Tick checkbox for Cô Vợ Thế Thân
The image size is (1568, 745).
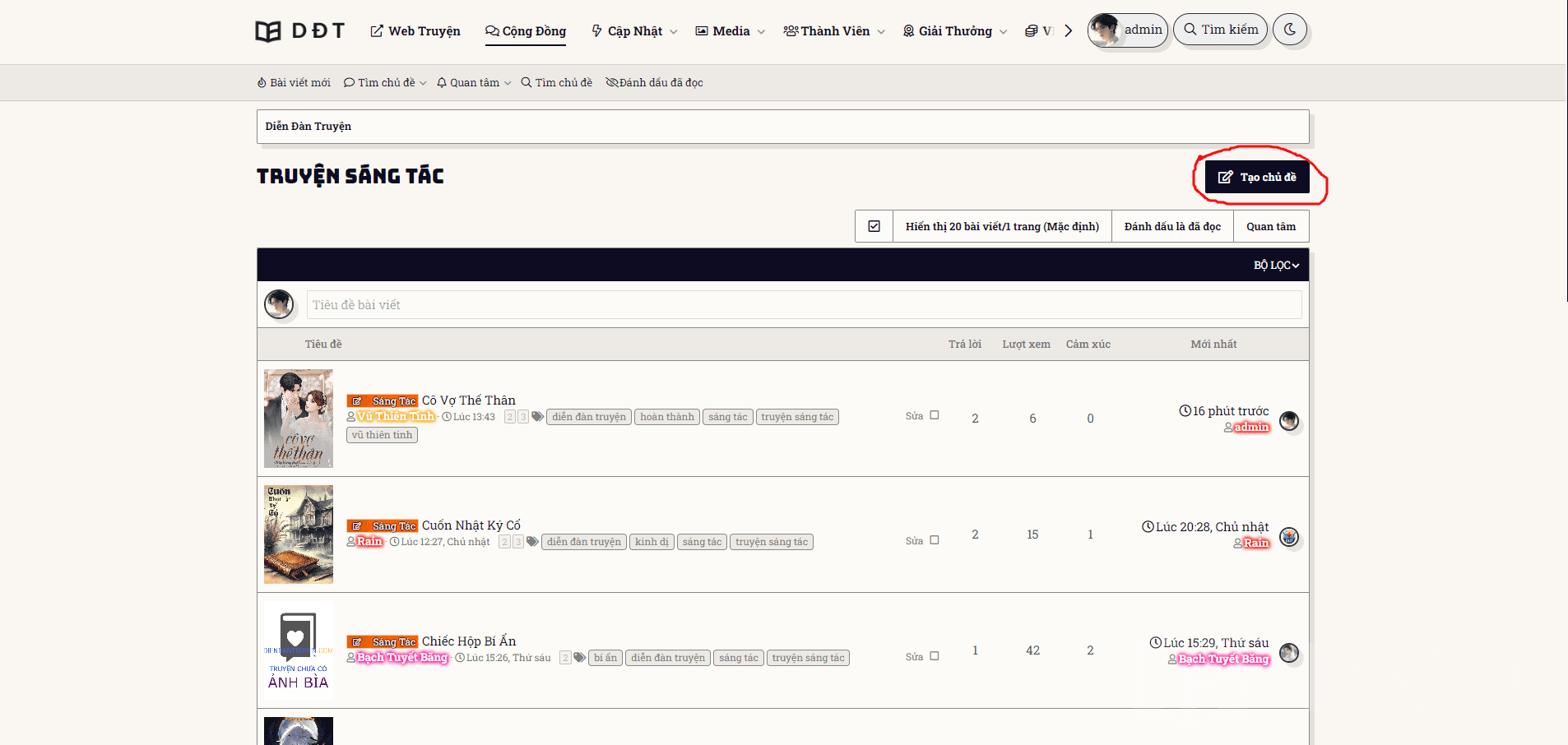(x=935, y=415)
